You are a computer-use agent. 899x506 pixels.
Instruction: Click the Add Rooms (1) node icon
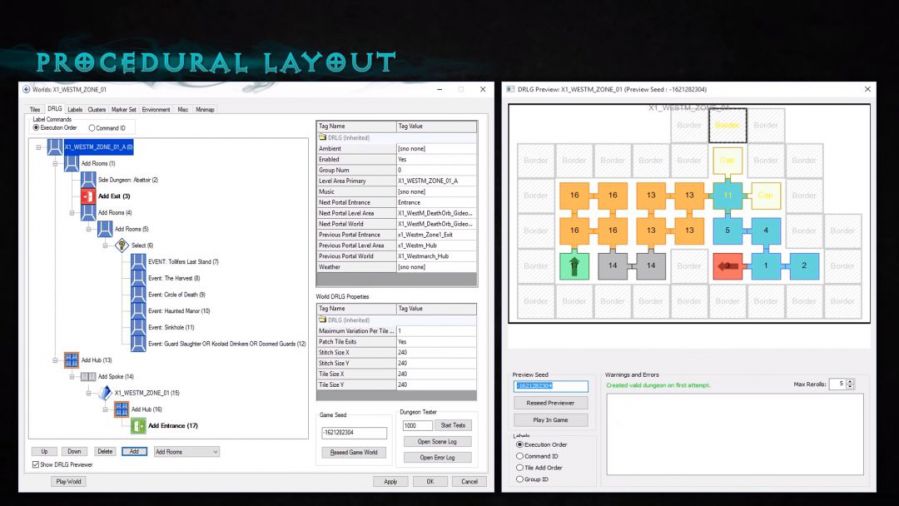[x=72, y=163]
